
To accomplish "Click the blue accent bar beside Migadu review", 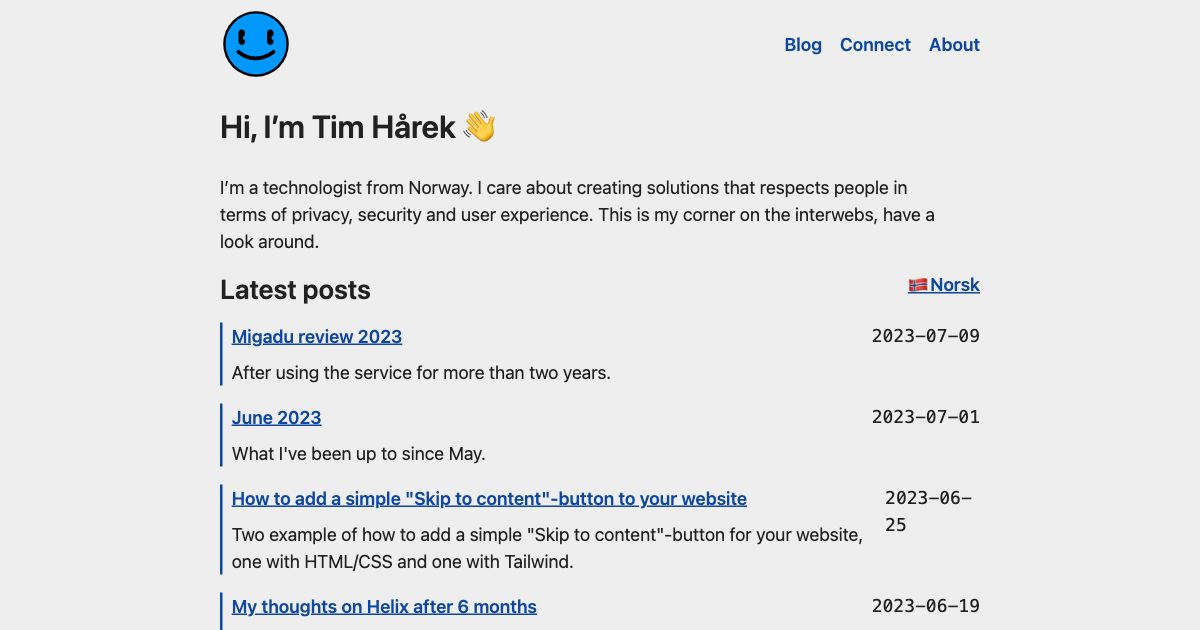I will coord(221,353).
